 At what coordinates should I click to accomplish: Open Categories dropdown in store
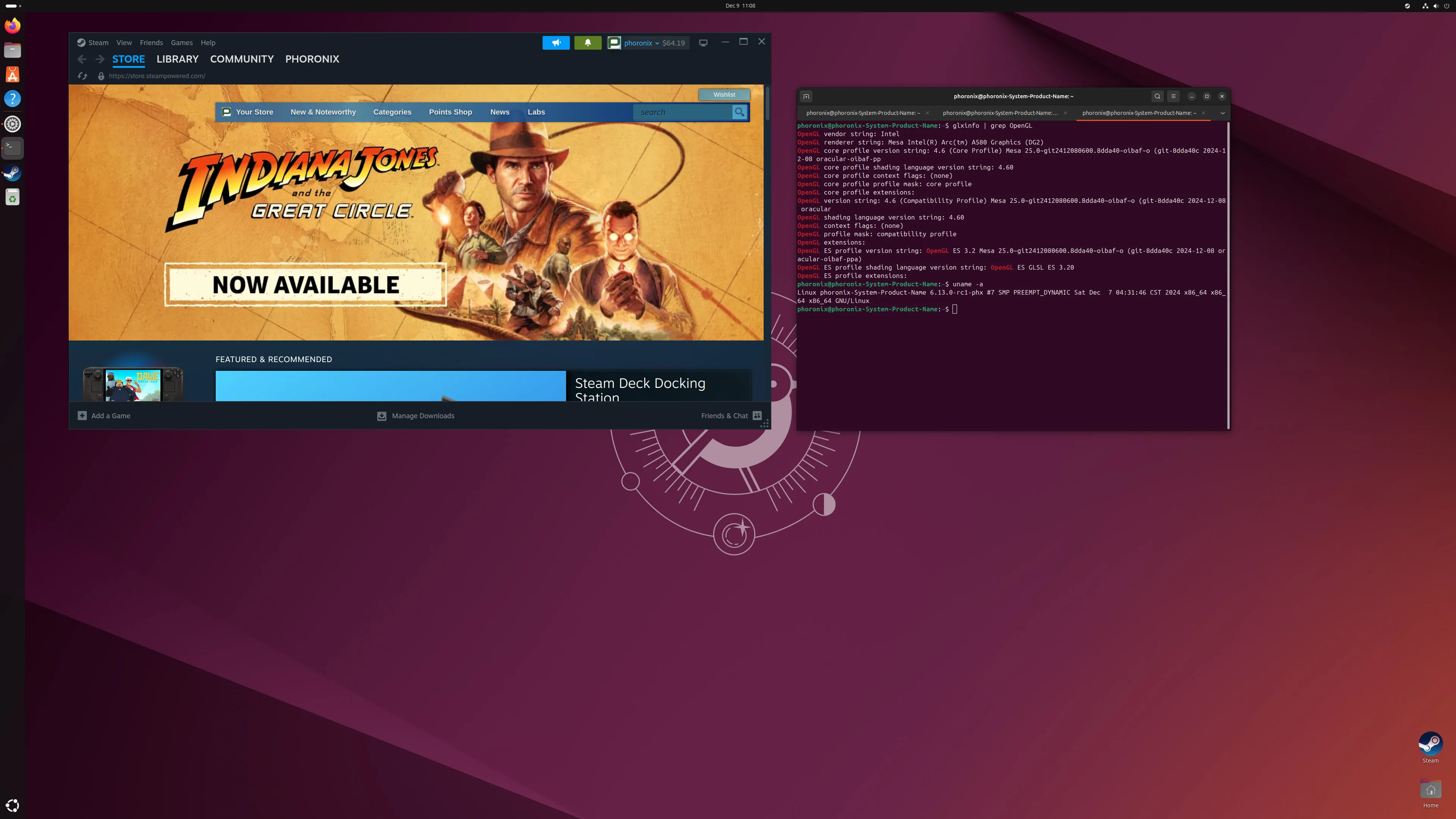(392, 112)
